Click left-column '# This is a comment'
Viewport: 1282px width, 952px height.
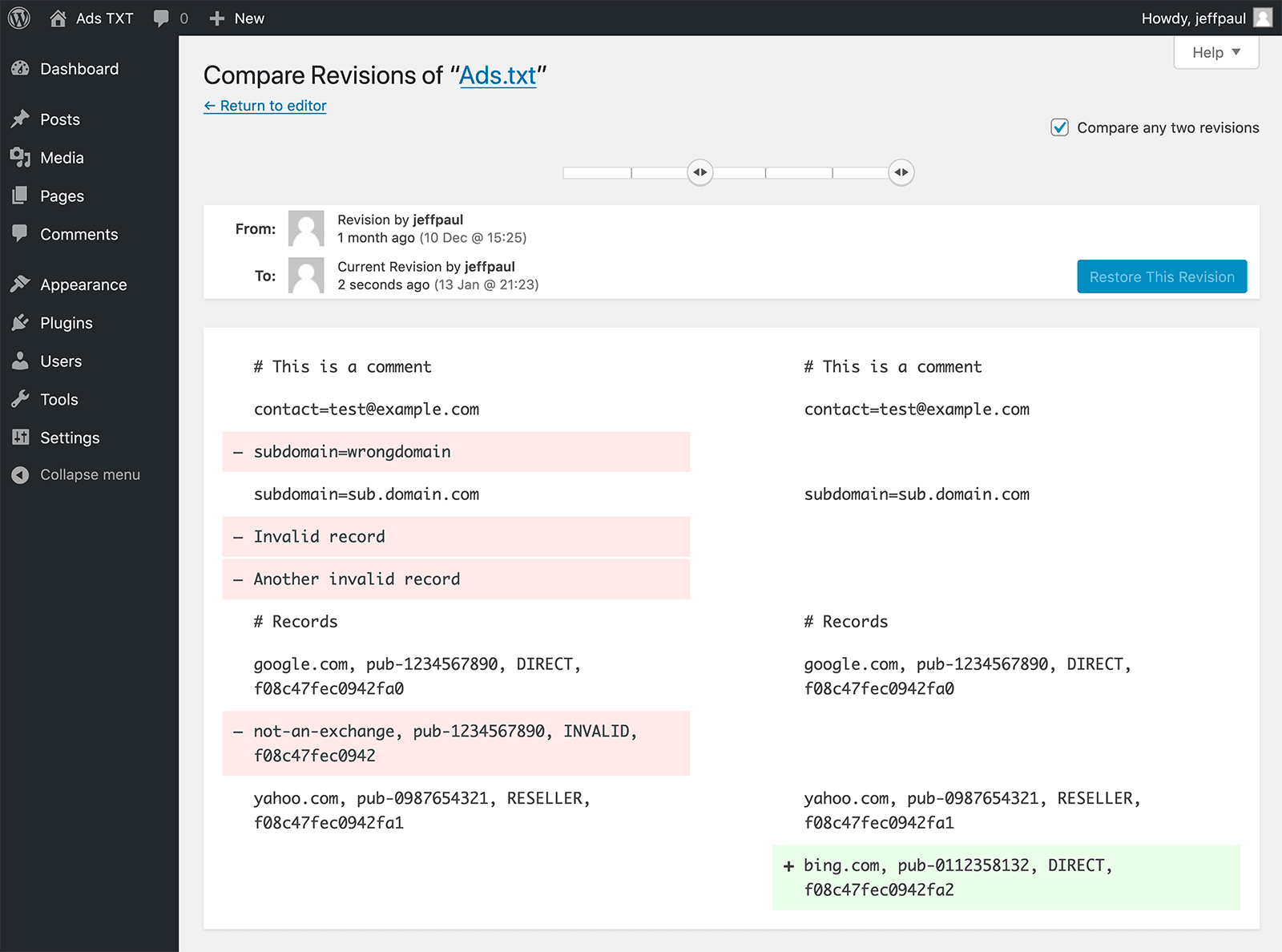tap(342, 367)
